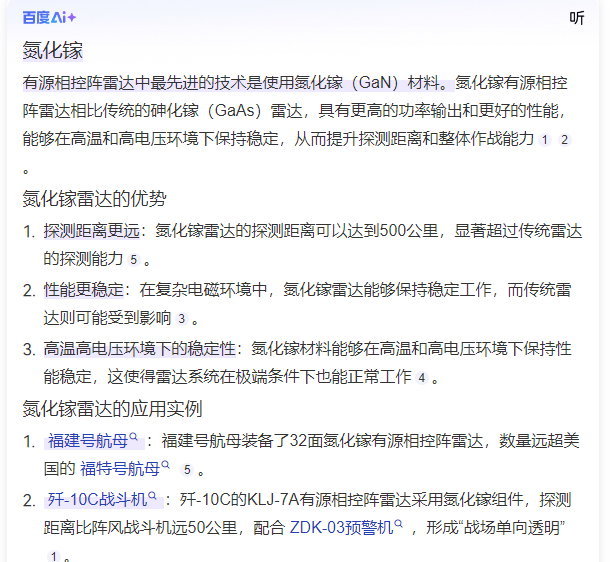This screenshot has height=562, width=613.
Task: Click search icon beside ZDK-03预警机
Action: coord(398,524)
